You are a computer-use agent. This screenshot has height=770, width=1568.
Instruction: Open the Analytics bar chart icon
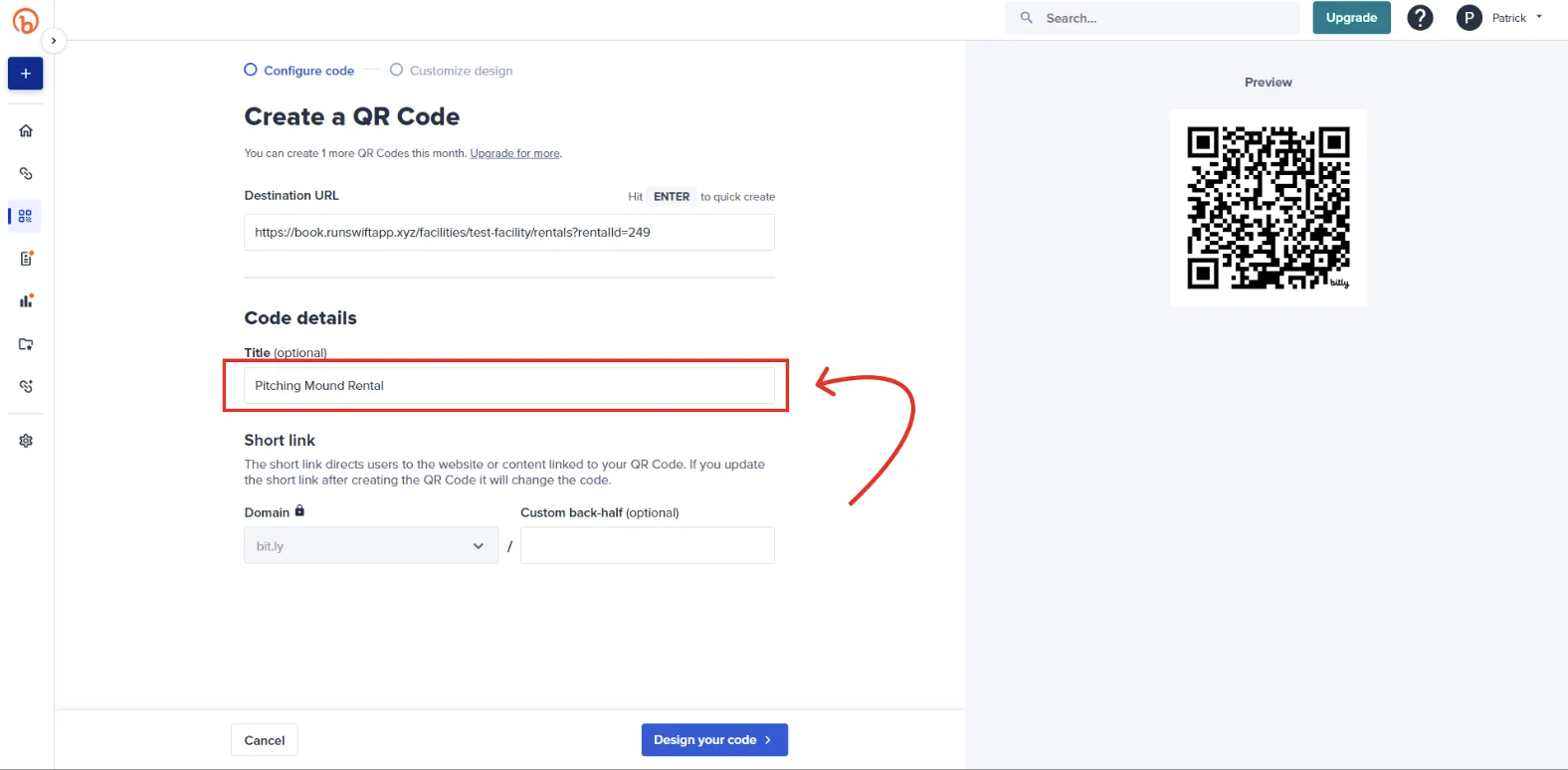point(26,300)
